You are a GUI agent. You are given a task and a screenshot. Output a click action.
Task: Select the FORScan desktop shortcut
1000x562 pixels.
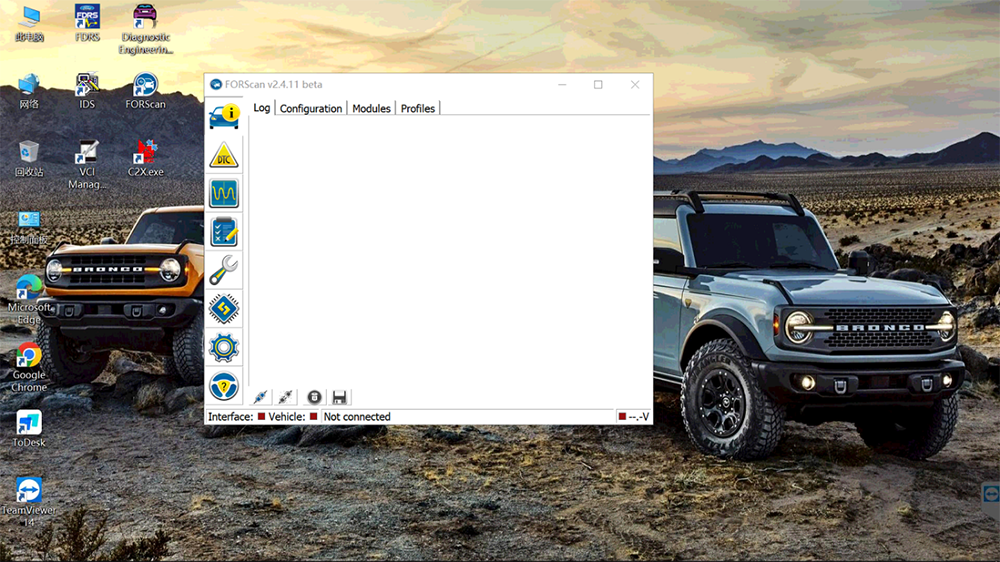pos(145,91)
